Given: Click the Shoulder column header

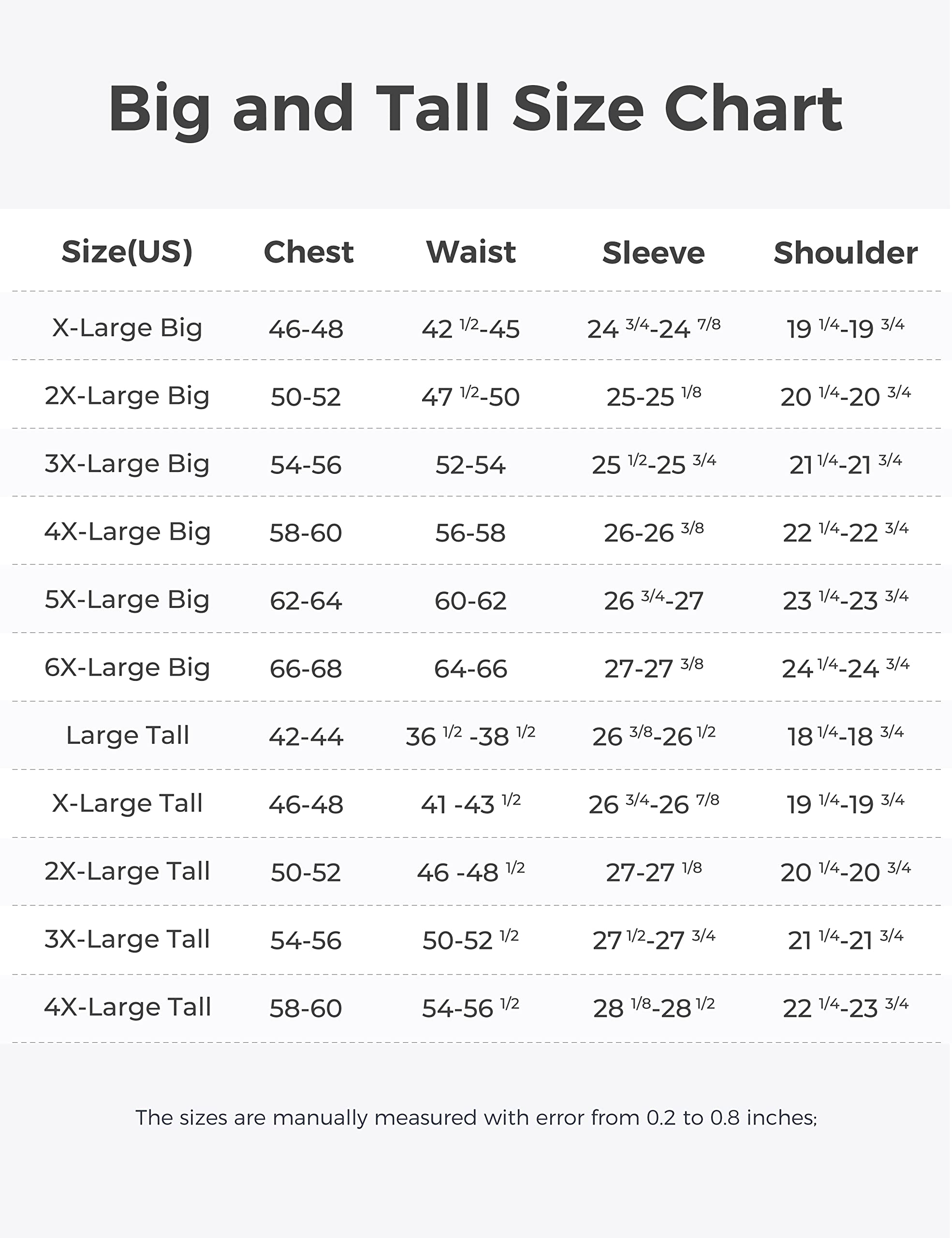Looking at the screenshot, I should pos(846,253).
